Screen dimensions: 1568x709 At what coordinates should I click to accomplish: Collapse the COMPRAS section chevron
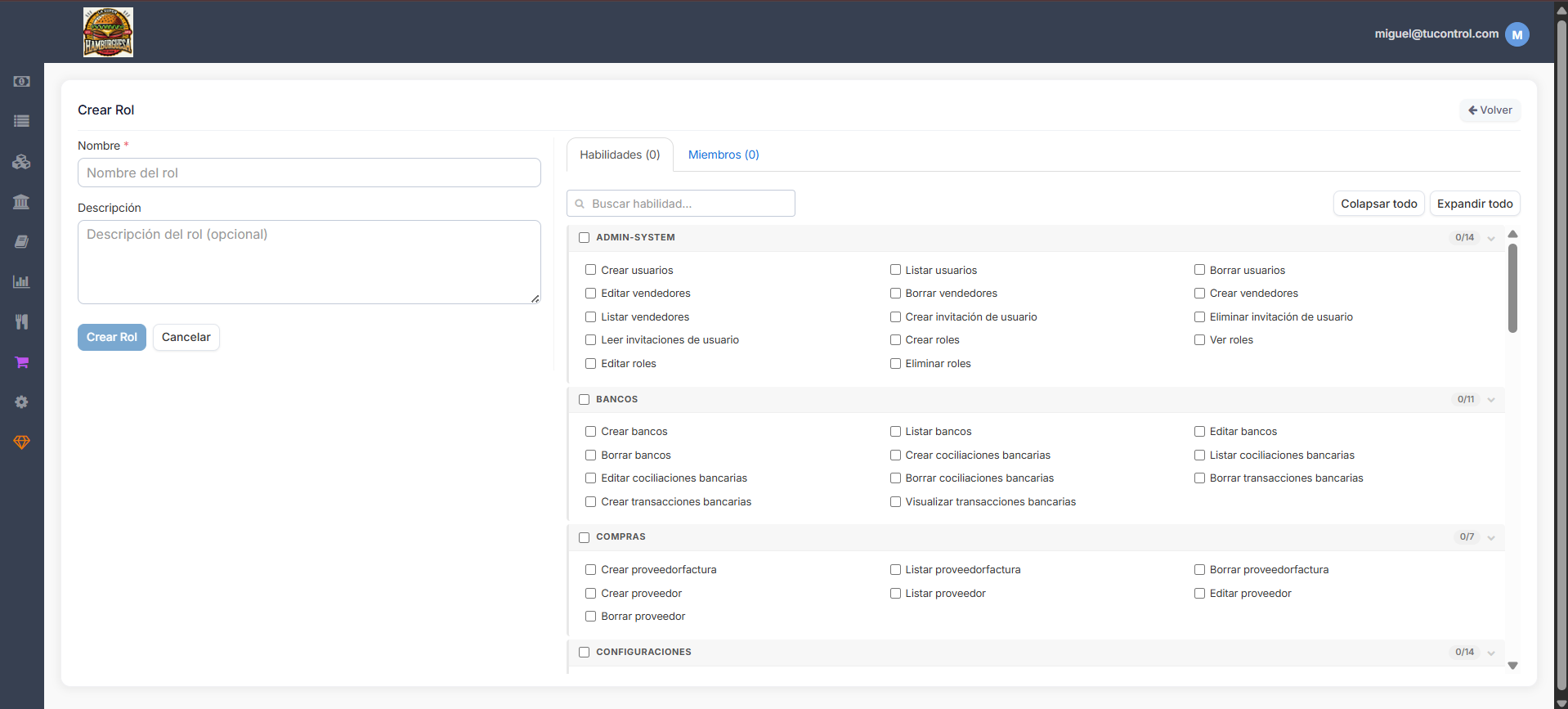(x=1491, y=537)
